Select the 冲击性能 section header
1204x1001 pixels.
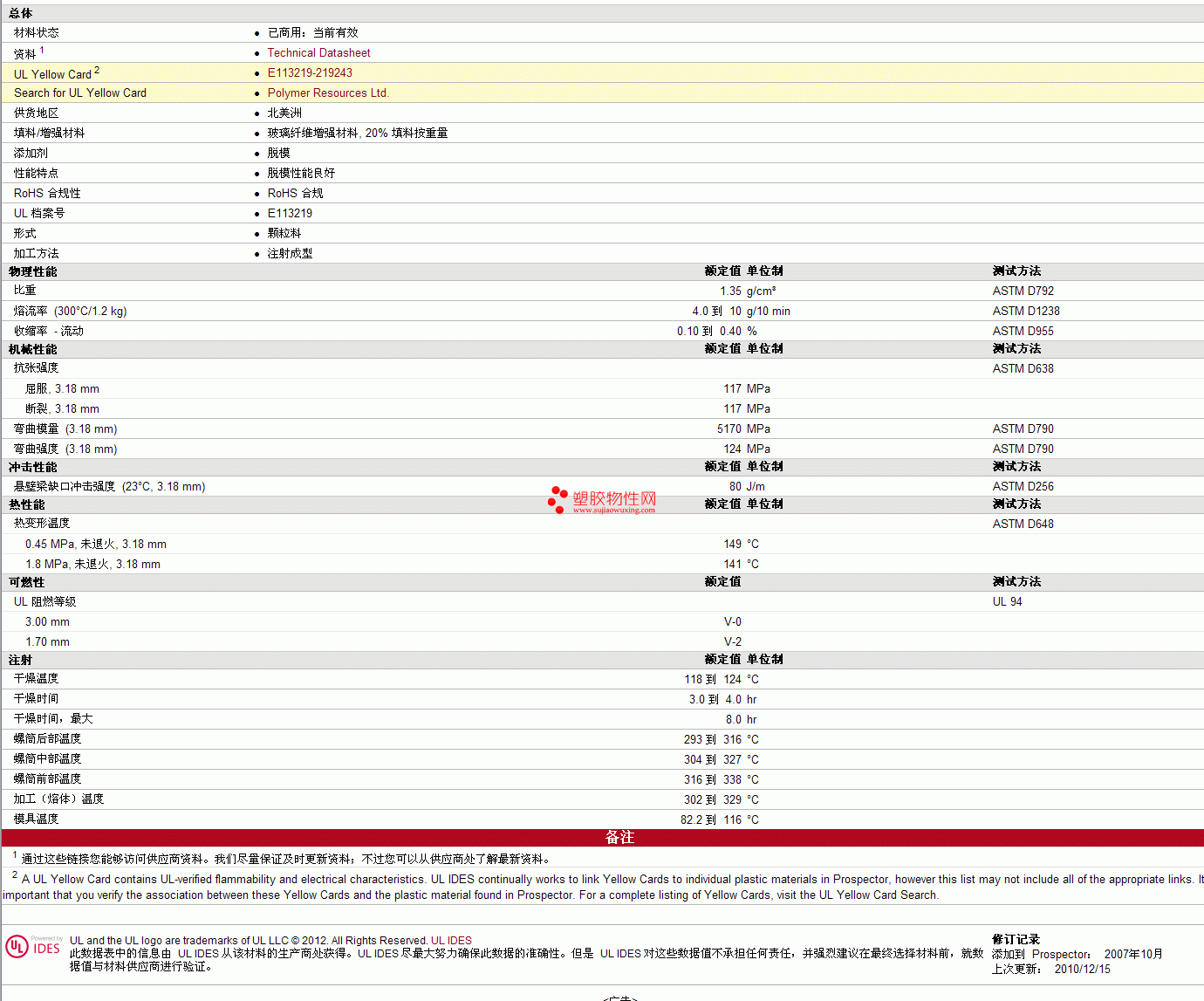point(33,468)
